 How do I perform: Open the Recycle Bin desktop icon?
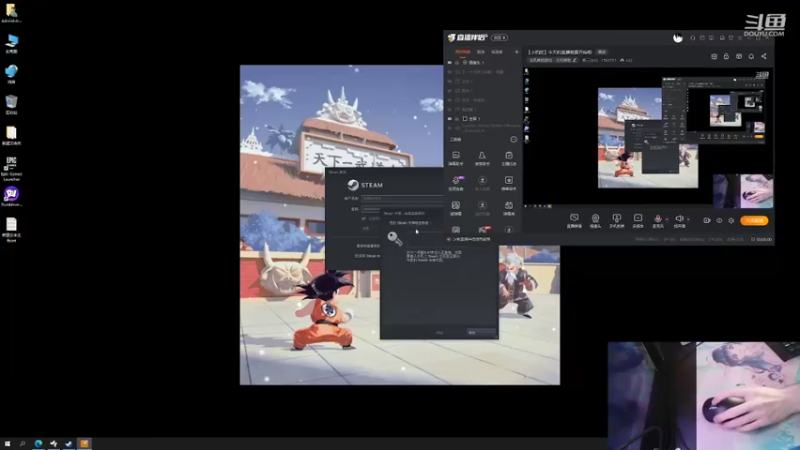tap(11, 105)
